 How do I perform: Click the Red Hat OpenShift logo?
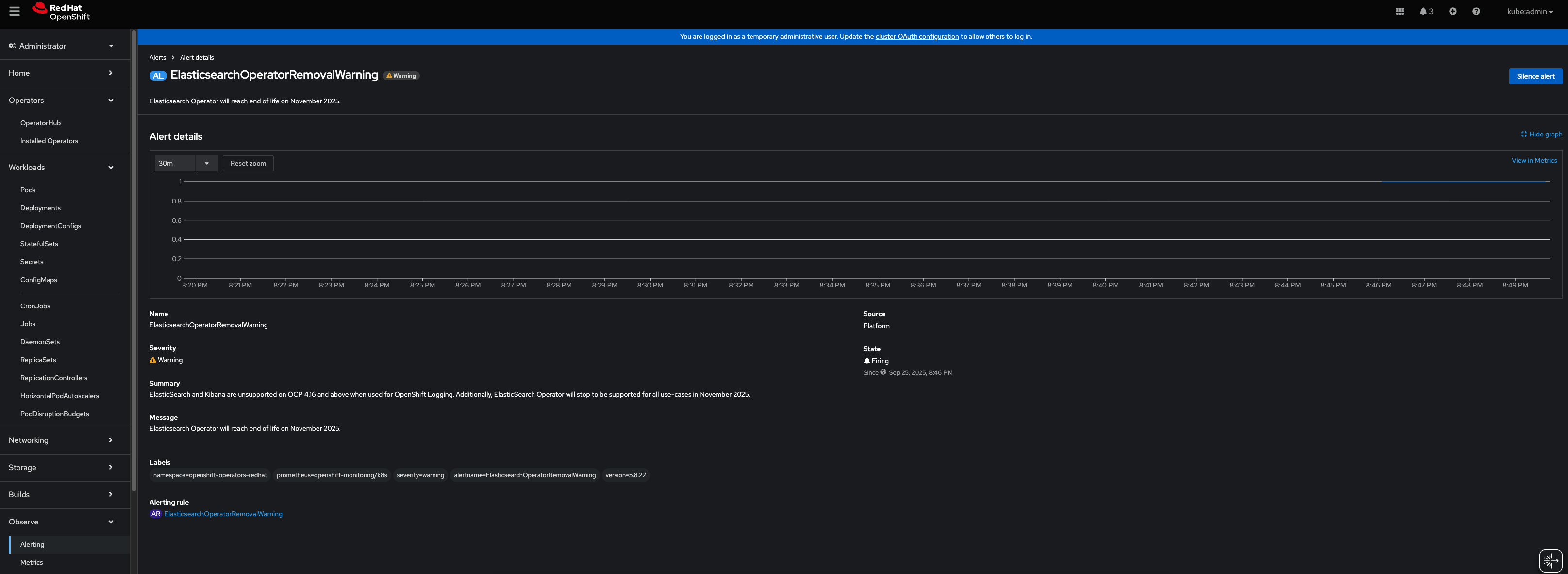61,12
